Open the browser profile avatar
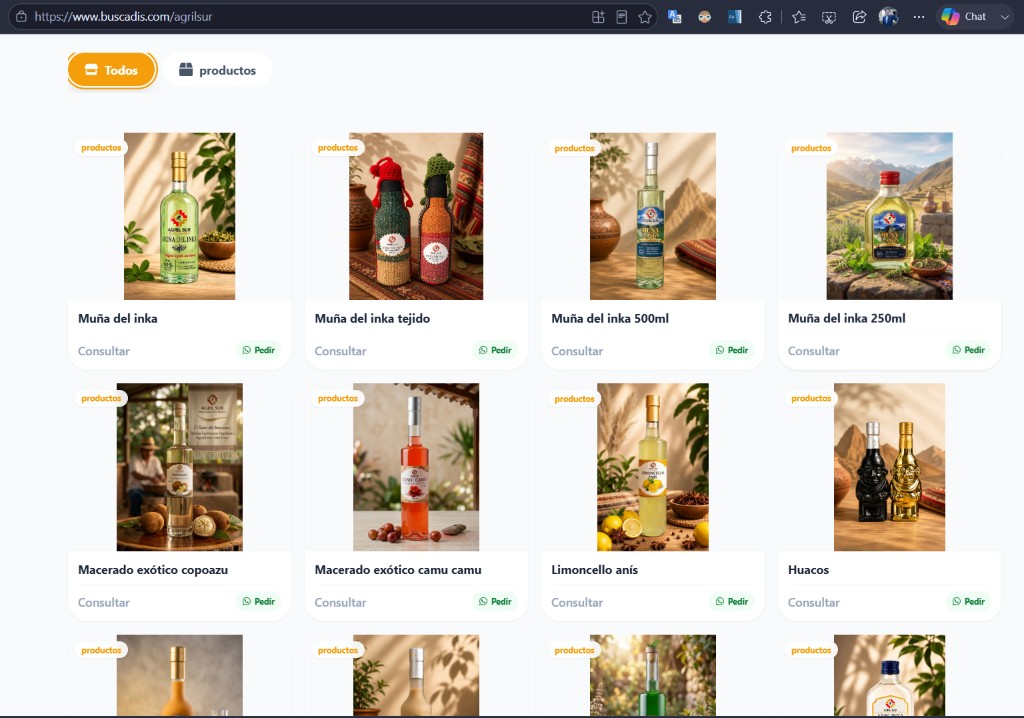This screenshot has height=718, width=1024. (888, 17)
